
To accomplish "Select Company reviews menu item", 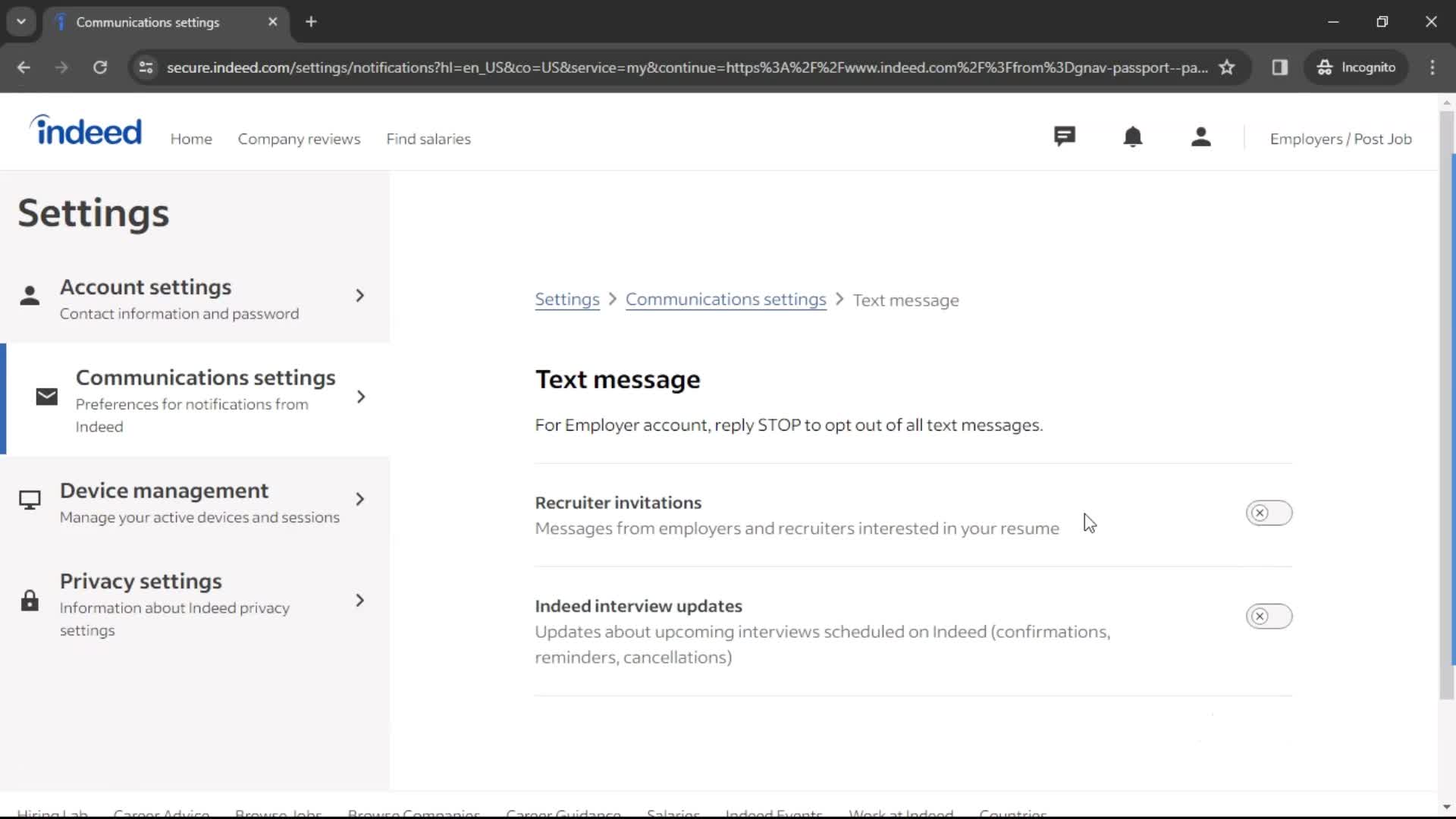I will [298, 139].
